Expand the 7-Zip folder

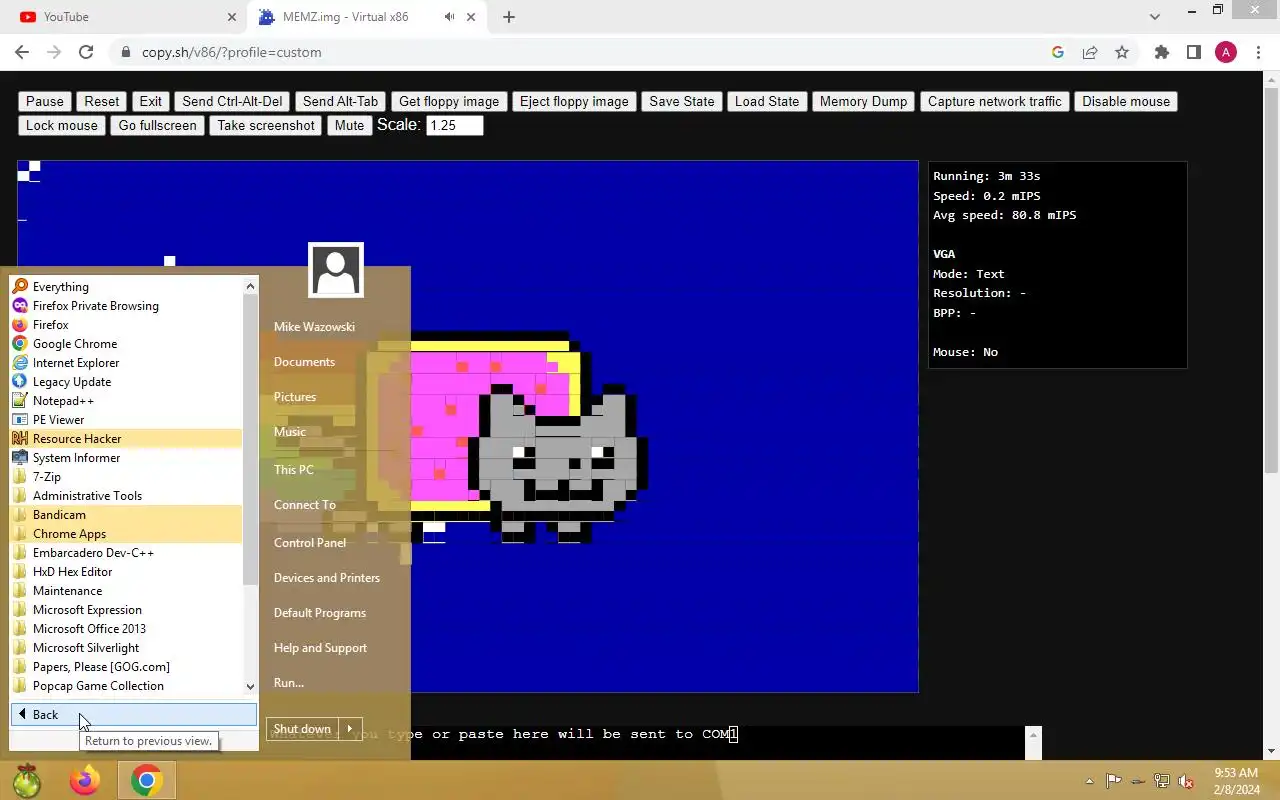coord(126,477)
